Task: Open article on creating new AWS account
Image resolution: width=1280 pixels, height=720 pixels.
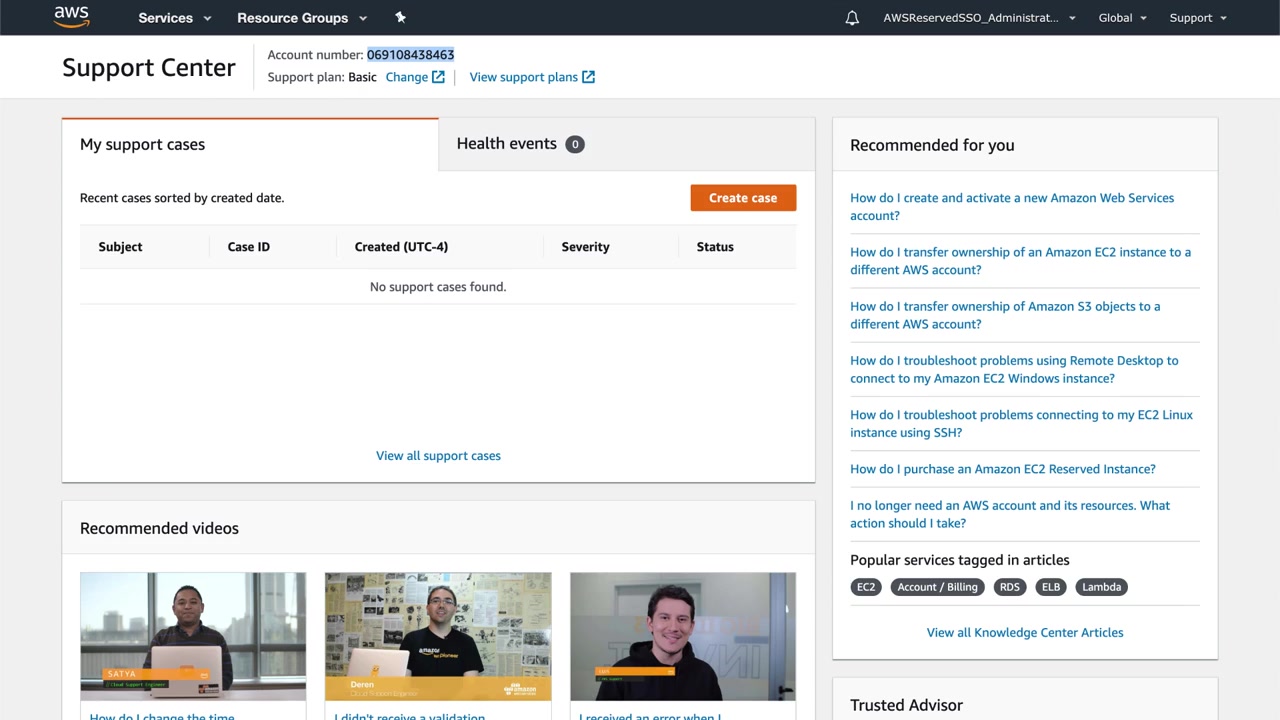Action: pyautogui.click(x=1012, y=207)
